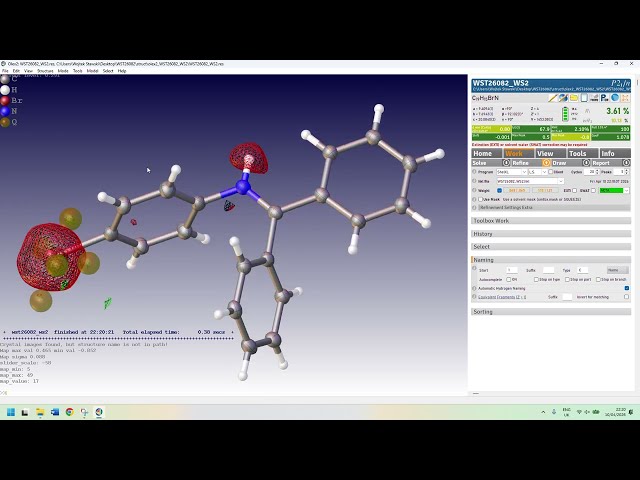The height and width of the screenshot is (480, 640).
Task: Open the hkl file dropdown
Action: (x=531, y=181)
